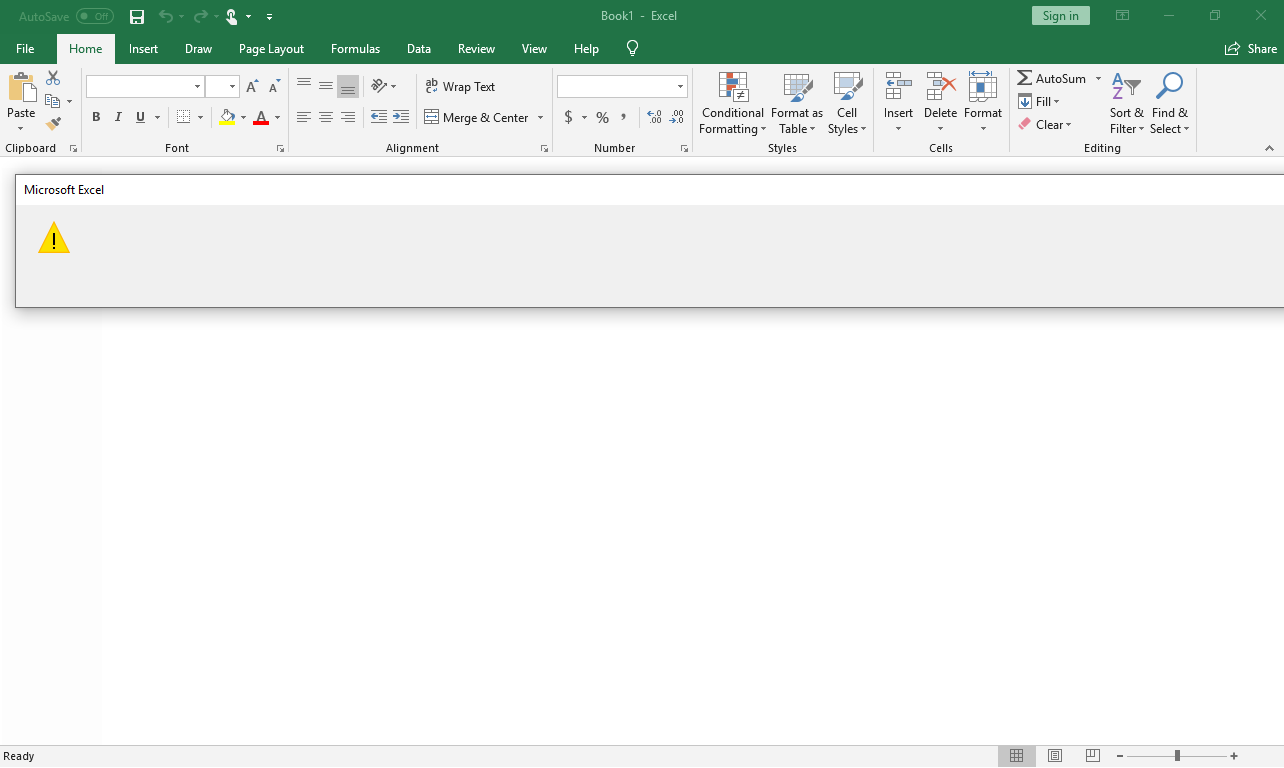
Task: Toggle Italic formatting
Action: (118, 117)
